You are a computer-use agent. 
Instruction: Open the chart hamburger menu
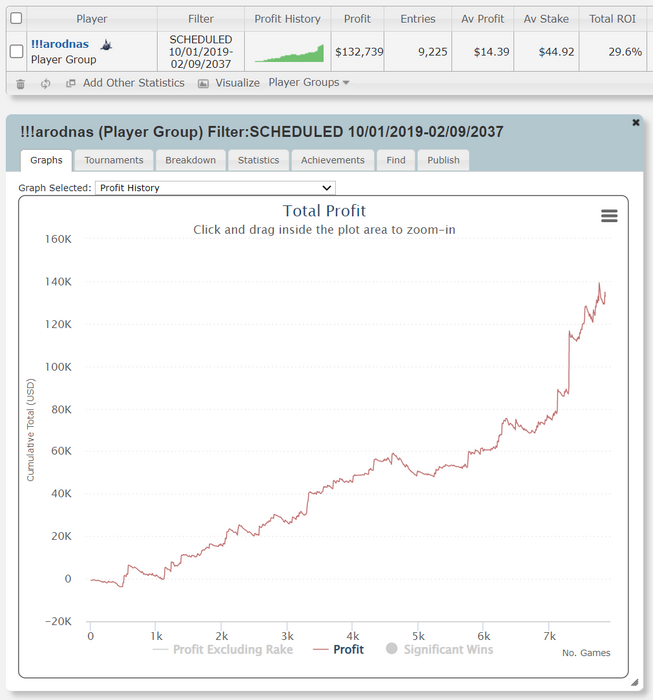coord(609,216)
